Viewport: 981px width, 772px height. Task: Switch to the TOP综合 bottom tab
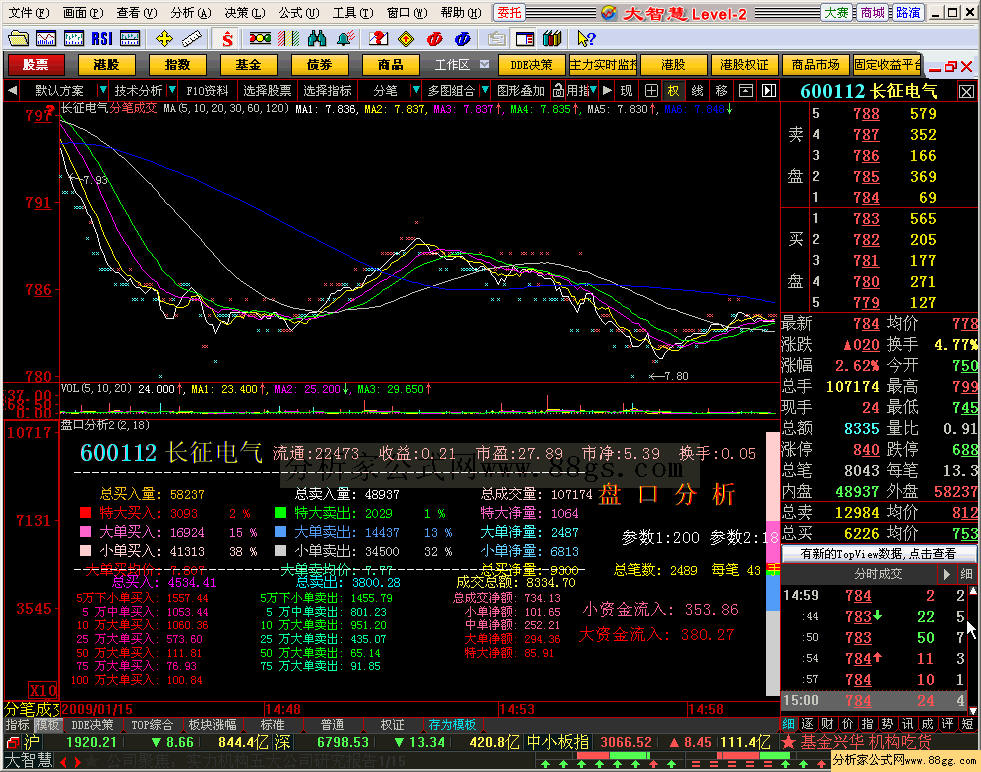pyautogui.click(x=151, y=724)
